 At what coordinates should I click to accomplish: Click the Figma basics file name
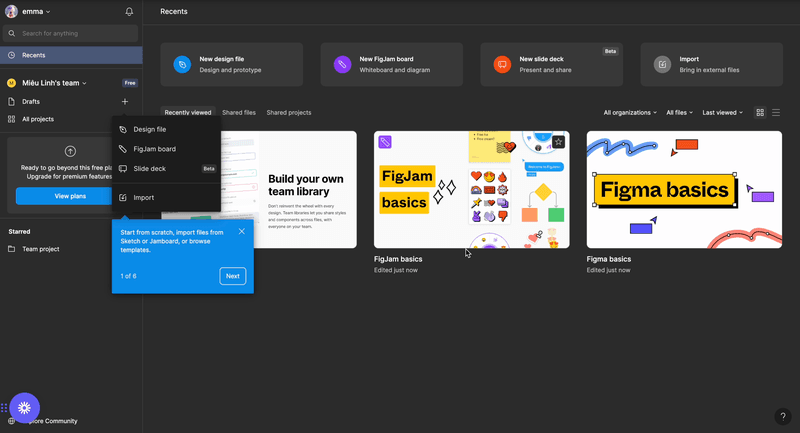click(x=609, y=259)
